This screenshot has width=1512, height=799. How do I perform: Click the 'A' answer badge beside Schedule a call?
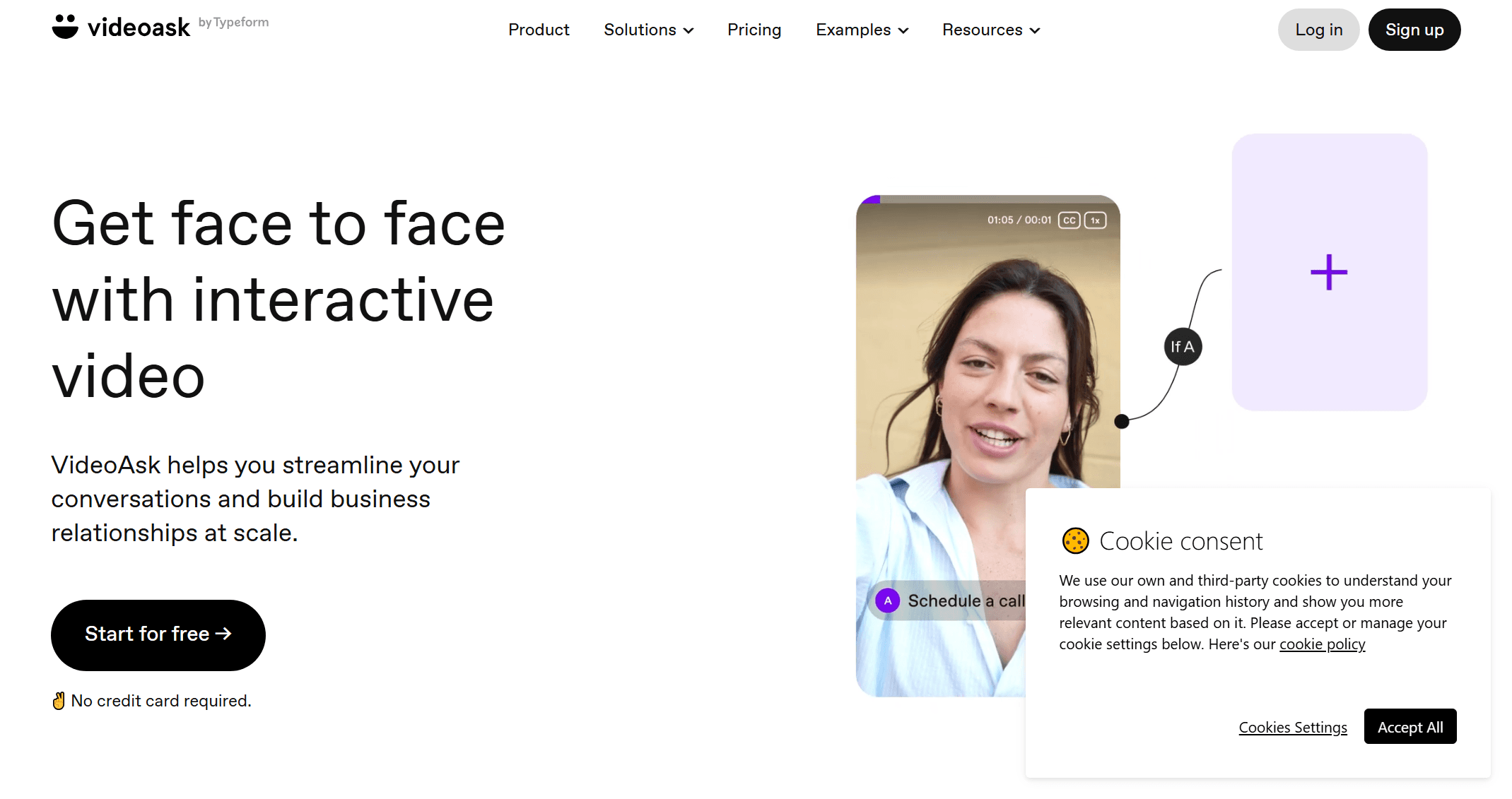coord(886,600)
